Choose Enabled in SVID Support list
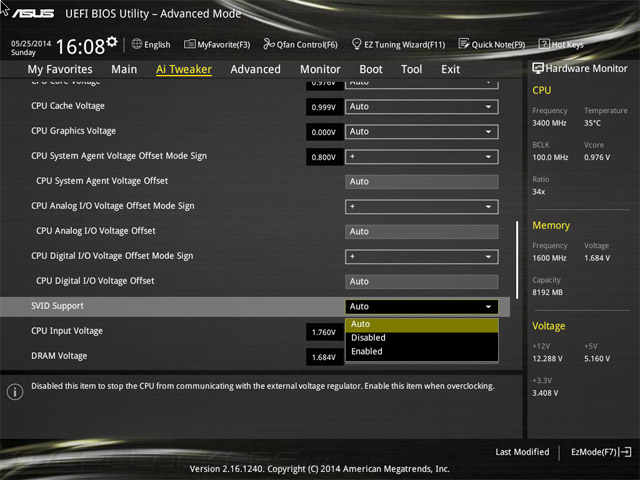Viewport: 640px width, 480px height. click(x=422, y=351)
